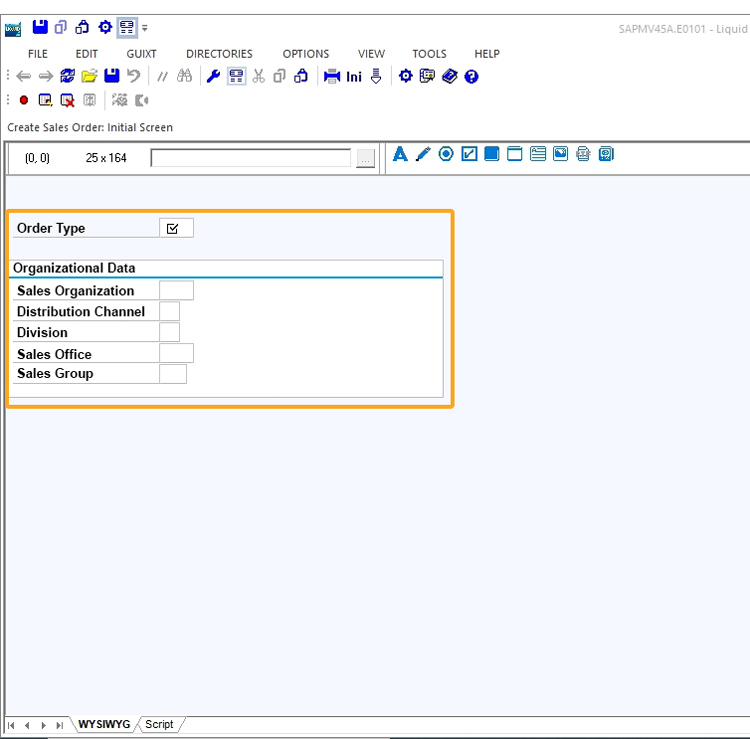Select the radio button element tool

pyautogui.click(x=446, y=154)
